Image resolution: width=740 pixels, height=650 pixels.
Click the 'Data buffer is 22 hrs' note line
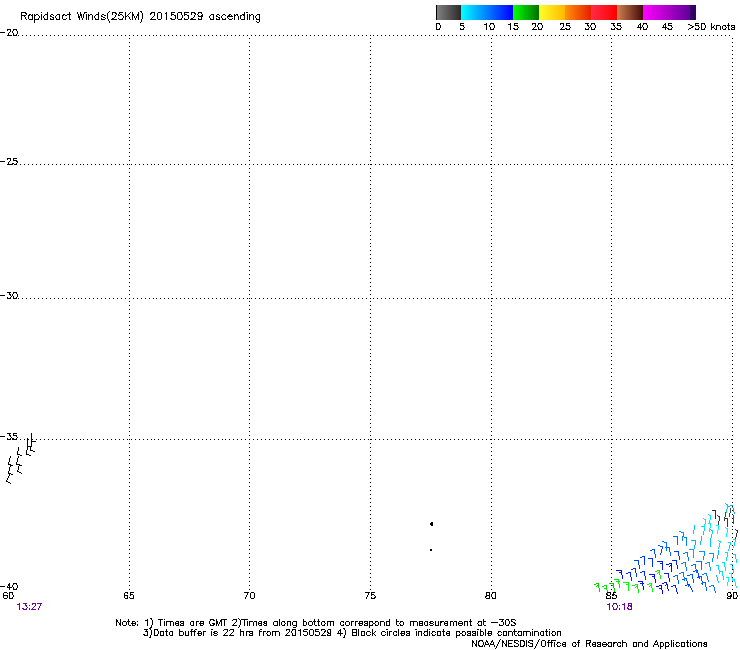[x=352, y=633]
